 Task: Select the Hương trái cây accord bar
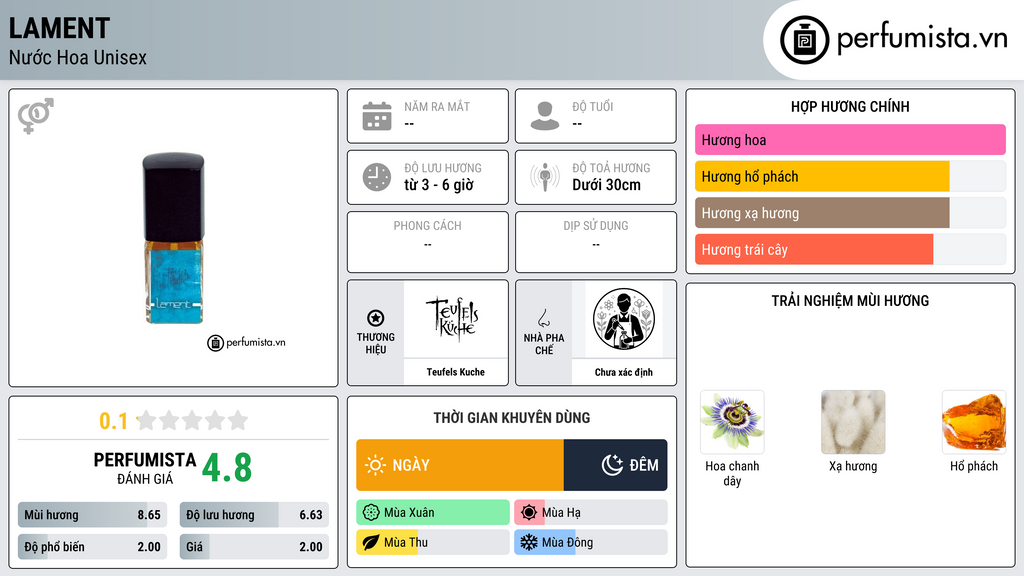pyautogui.click(x=850, y=249)
